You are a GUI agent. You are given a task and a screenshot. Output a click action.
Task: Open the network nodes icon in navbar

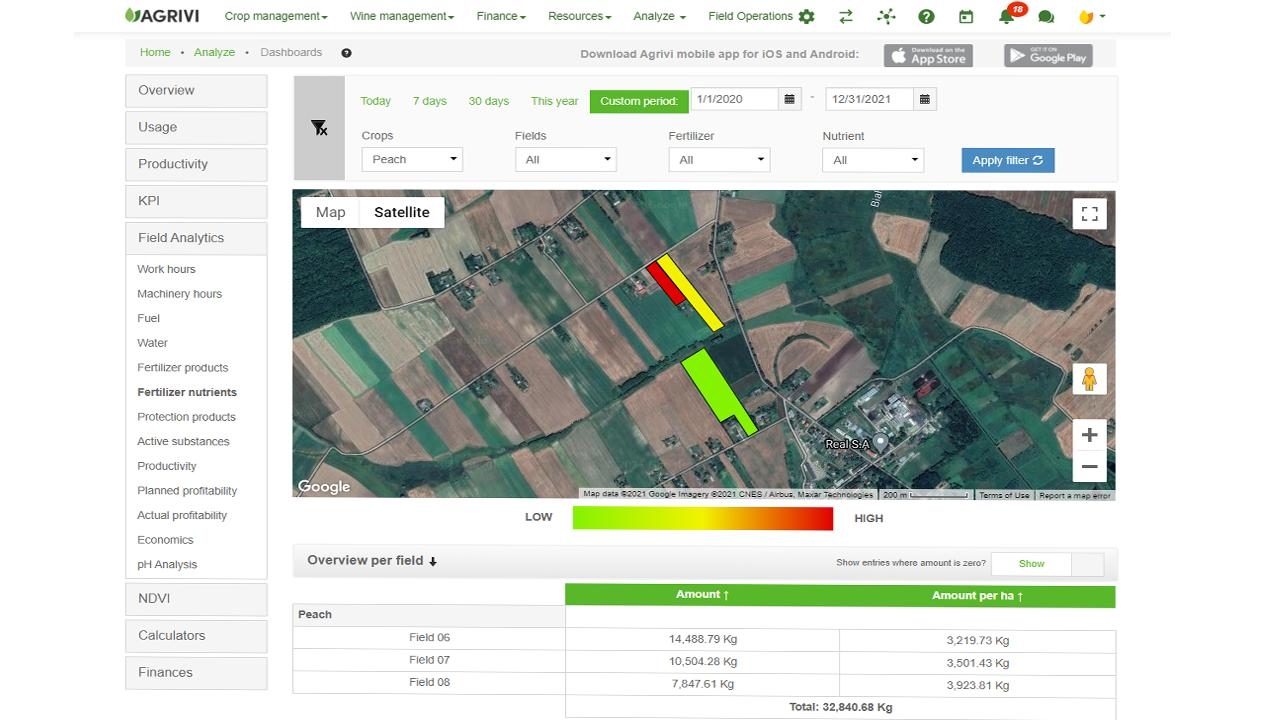[886, 16]
